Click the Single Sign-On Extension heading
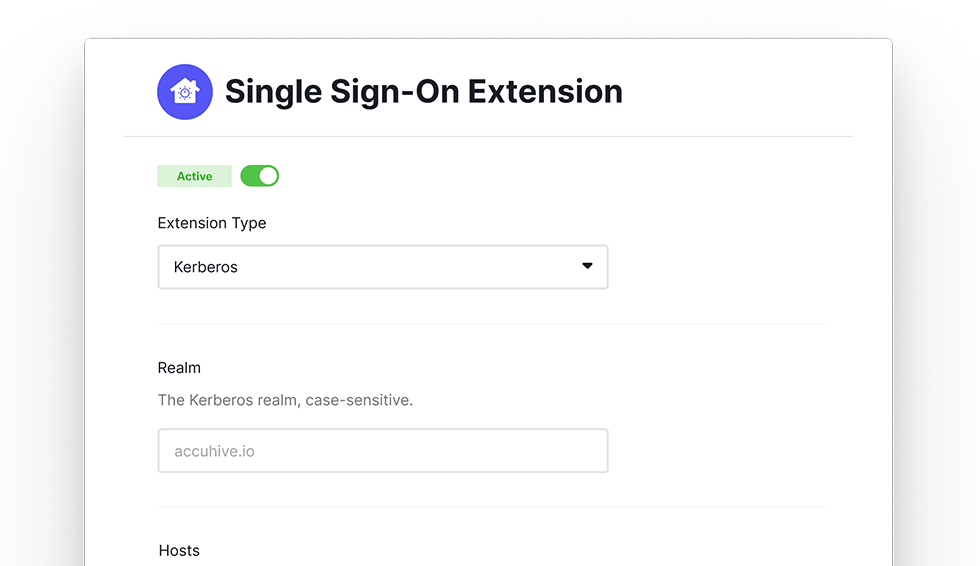 pyautogui.click(x=423, y=92)
